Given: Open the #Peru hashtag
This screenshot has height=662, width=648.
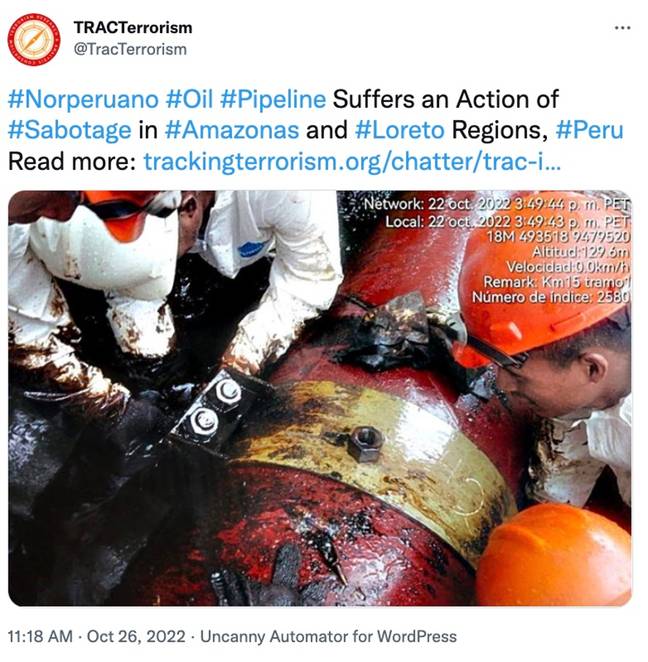Looking at the screenshot, I should [589, 130].
